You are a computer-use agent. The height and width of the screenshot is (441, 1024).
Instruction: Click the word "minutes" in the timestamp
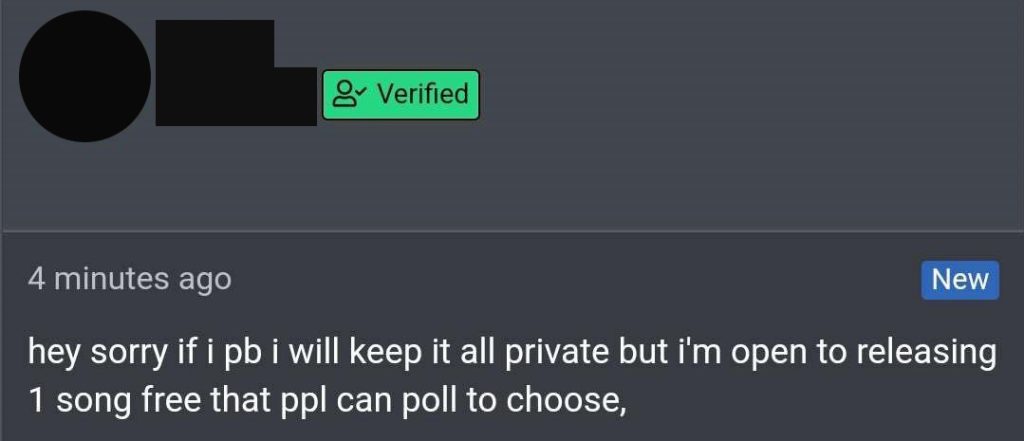(111, 279)
